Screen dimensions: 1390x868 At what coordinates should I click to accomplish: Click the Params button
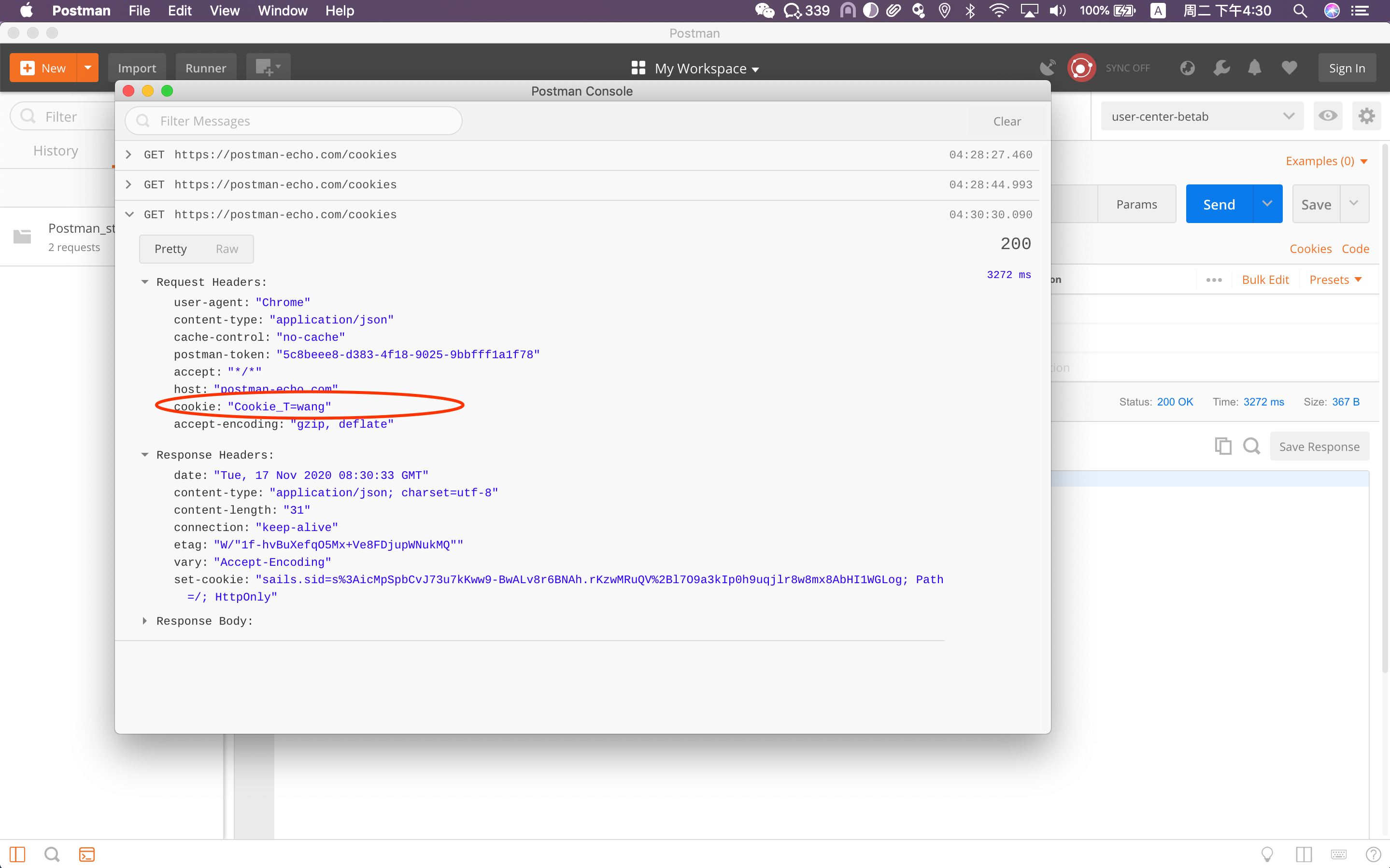pyautogui.click(x=1136, y=204)
